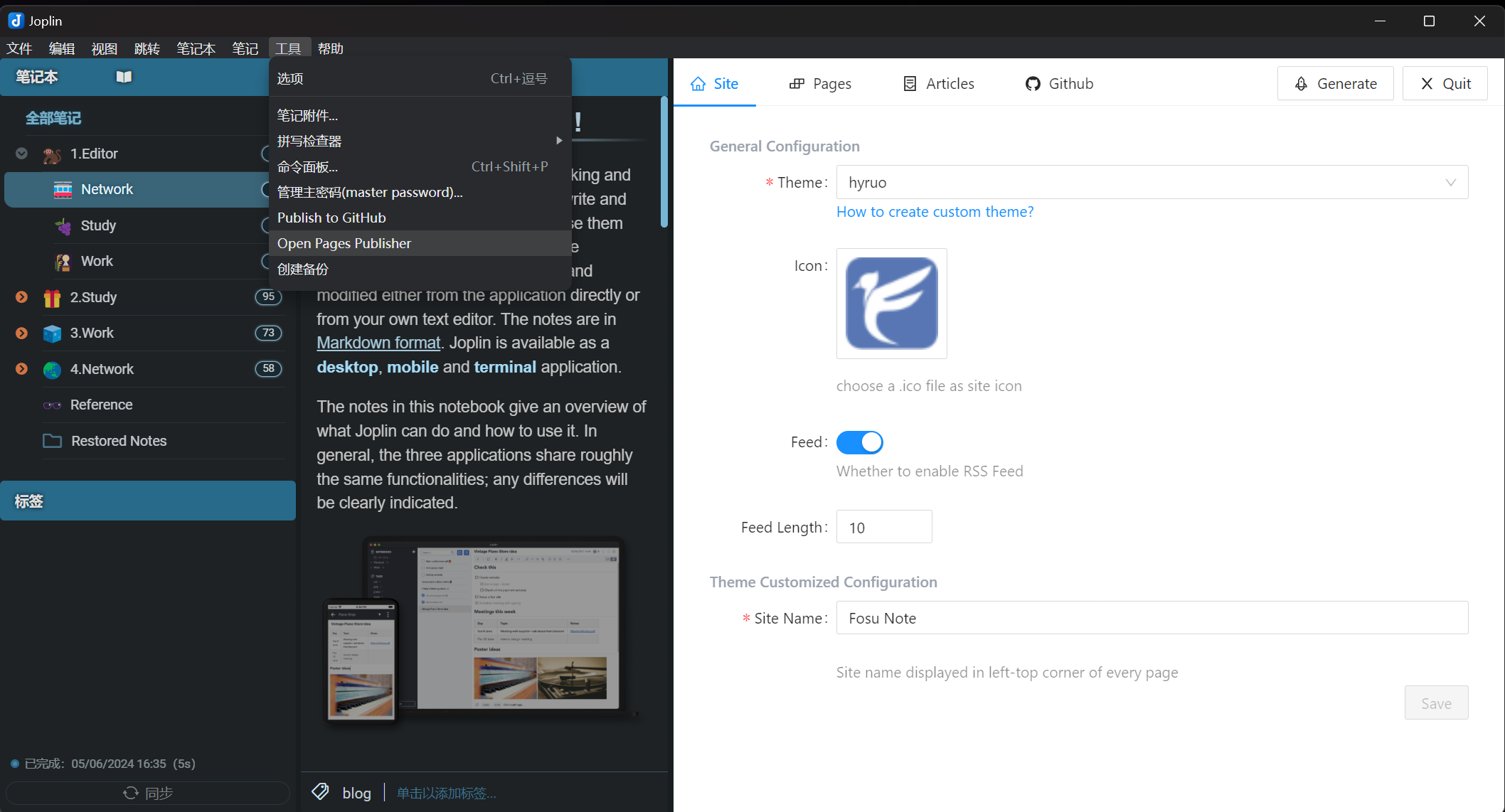
Task: Click the globe icon next to 4.Network
Action: (x=52, y=369)
